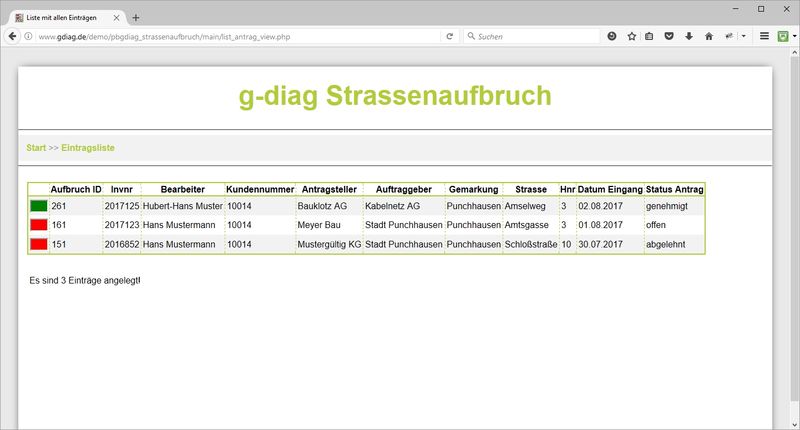Close the 'Liste mit allen Einträgen' tab
Screen dimensions: 800x430
point(118,17)
